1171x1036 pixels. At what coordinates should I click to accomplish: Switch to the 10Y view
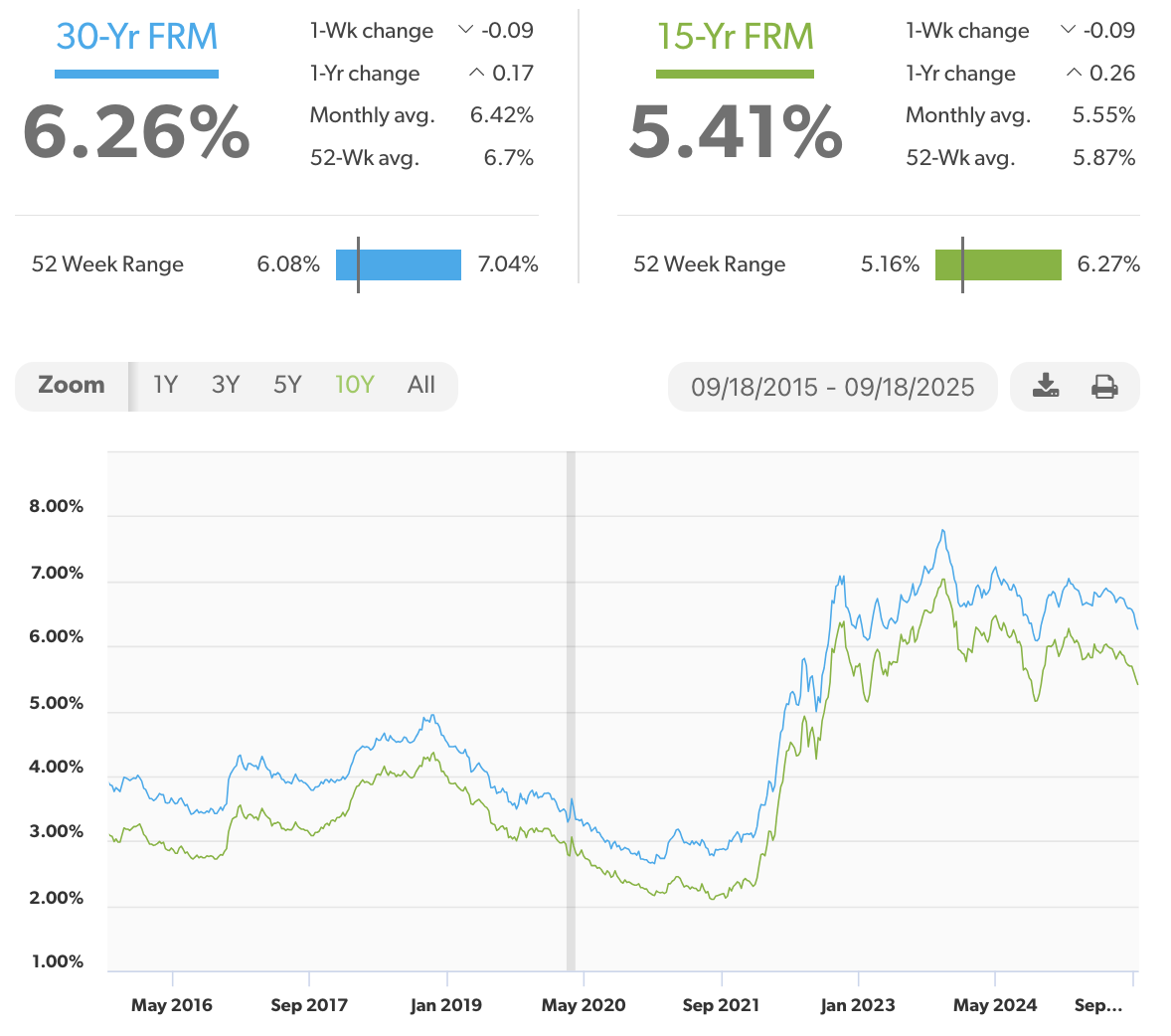354,385
